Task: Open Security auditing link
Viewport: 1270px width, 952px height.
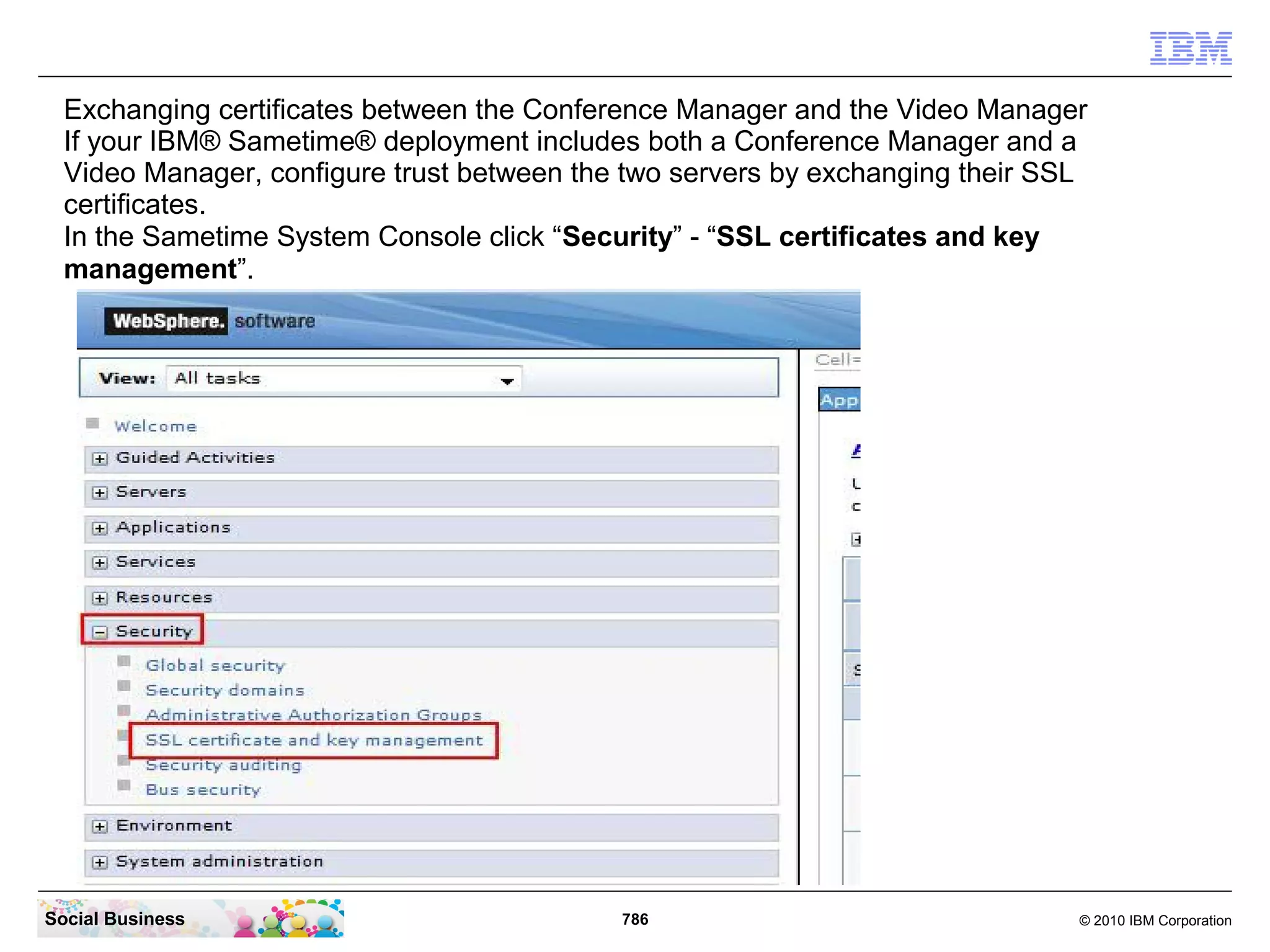Action: tap(223, 765)
